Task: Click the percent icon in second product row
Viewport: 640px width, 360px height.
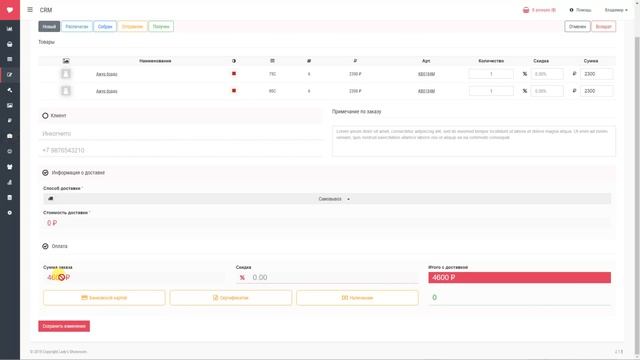Action: [x=525, y=91]
